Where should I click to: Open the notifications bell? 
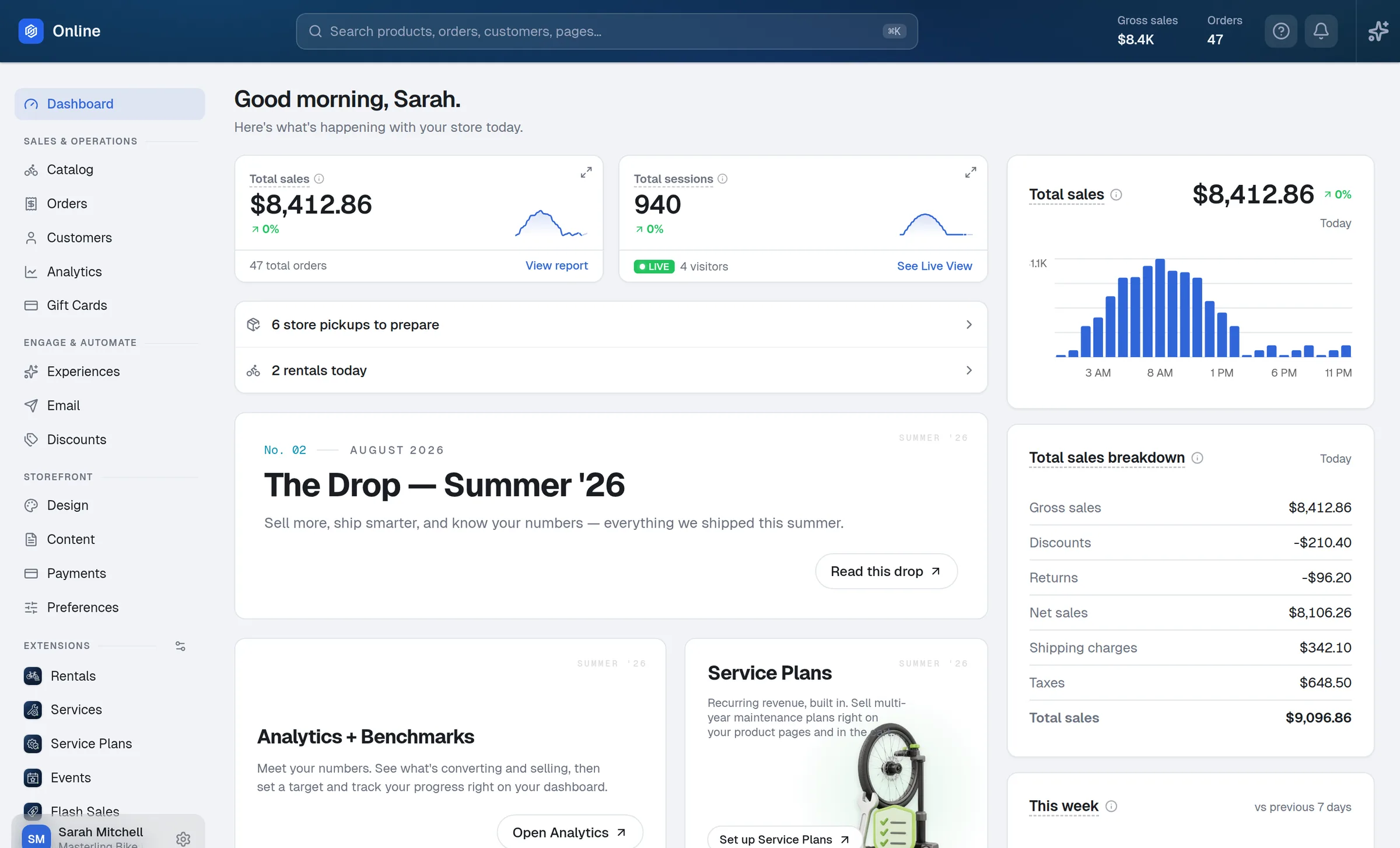click(1321, 31)
